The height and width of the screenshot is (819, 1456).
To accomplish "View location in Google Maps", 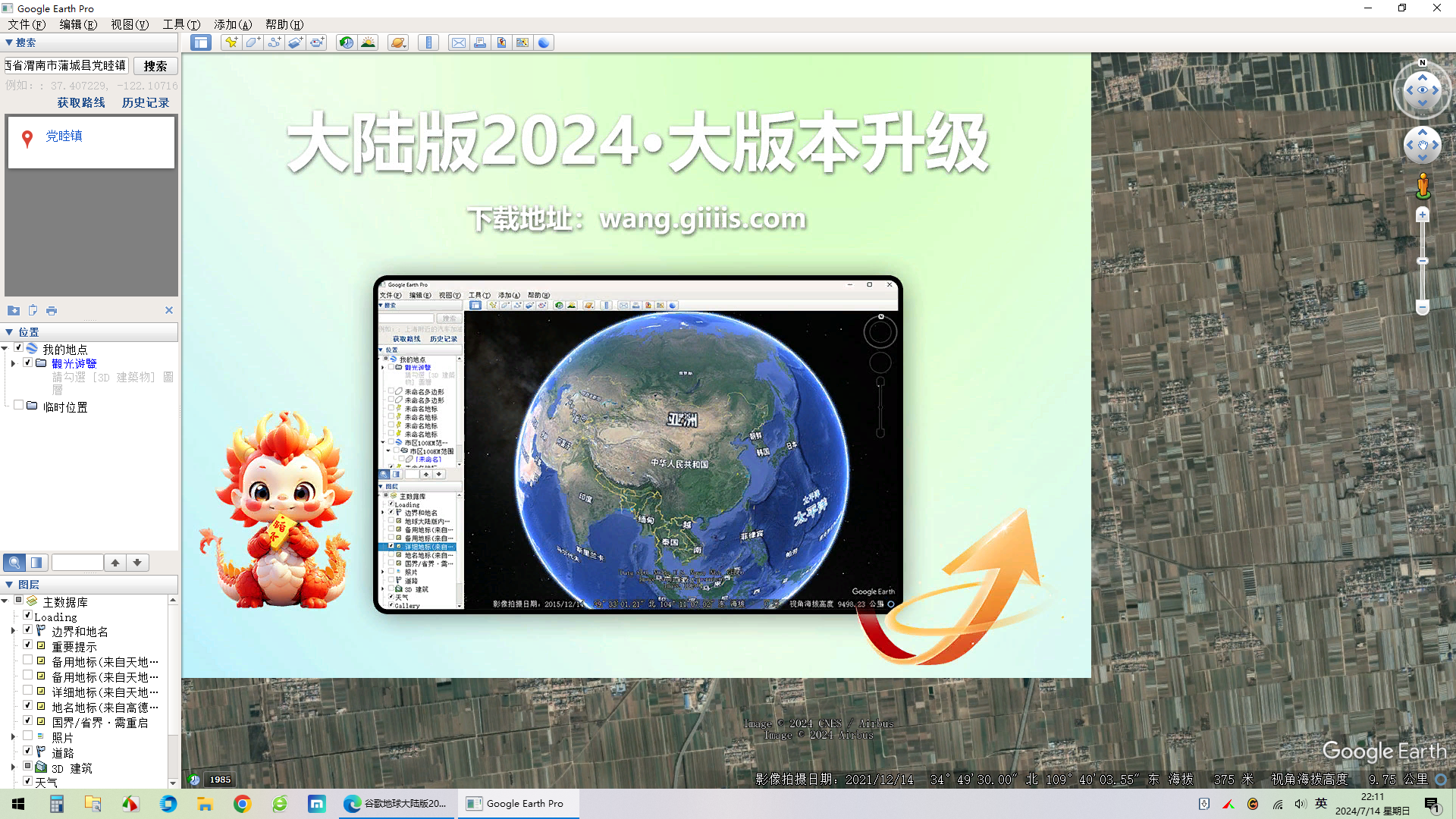I will point(522,42).
